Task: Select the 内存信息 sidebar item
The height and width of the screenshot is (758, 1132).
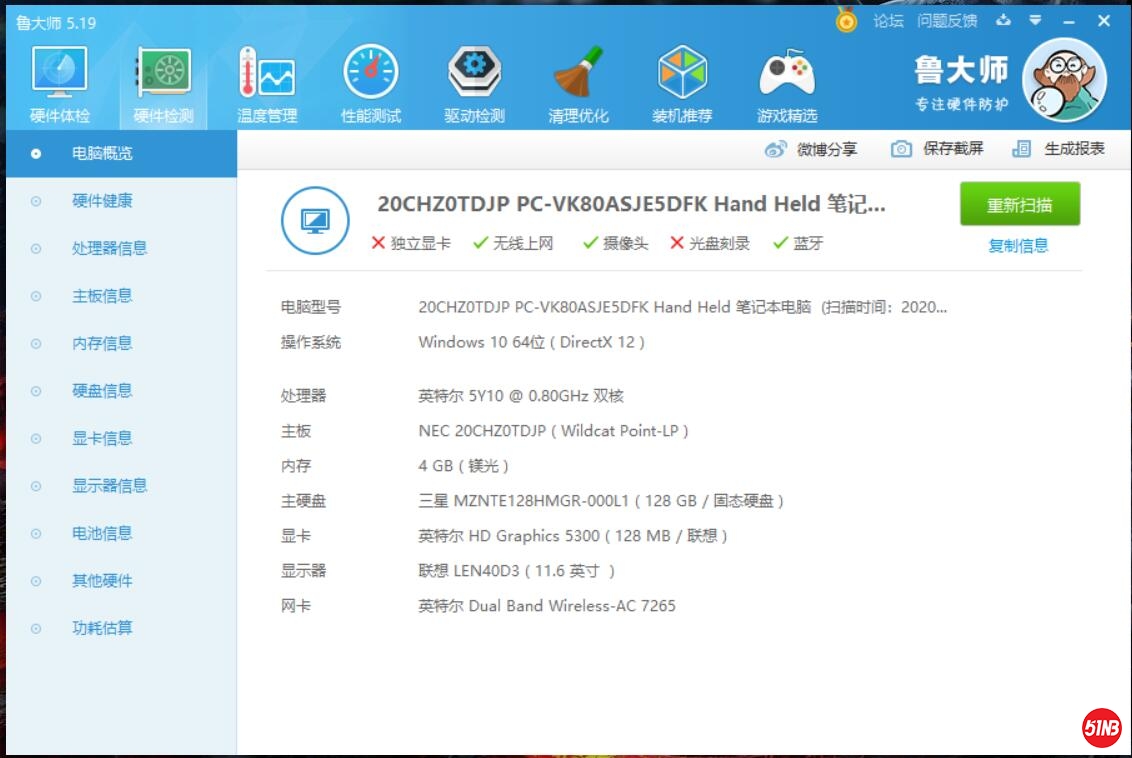Action: pyautogui.click(x=102, y=343)
